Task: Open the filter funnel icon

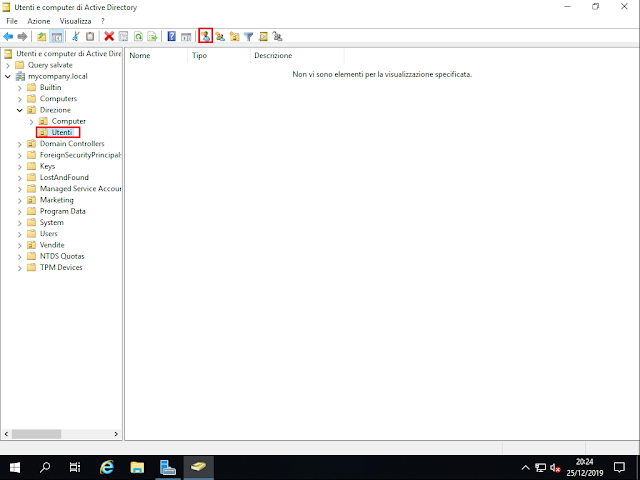Action: [x=249, y=37]
